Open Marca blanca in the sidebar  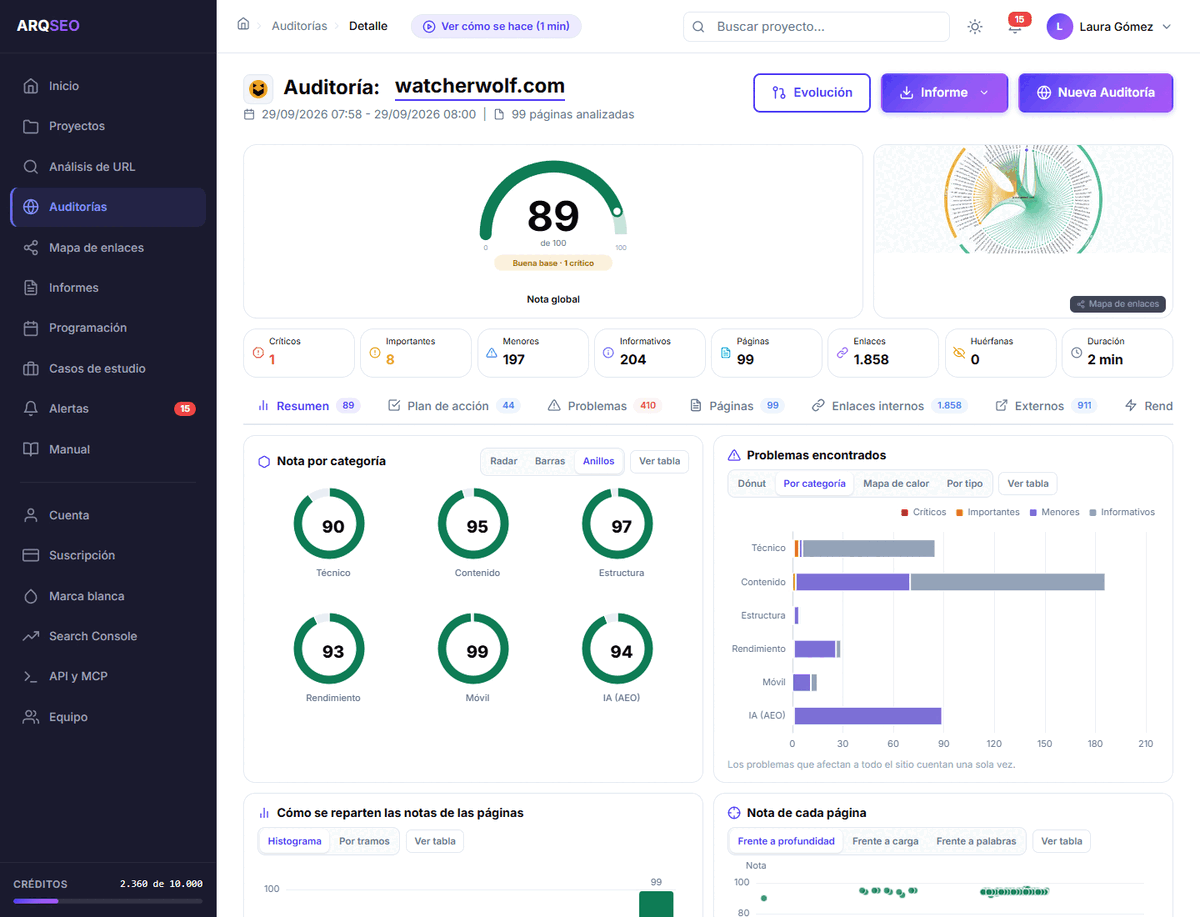click(x=108, y=596)
